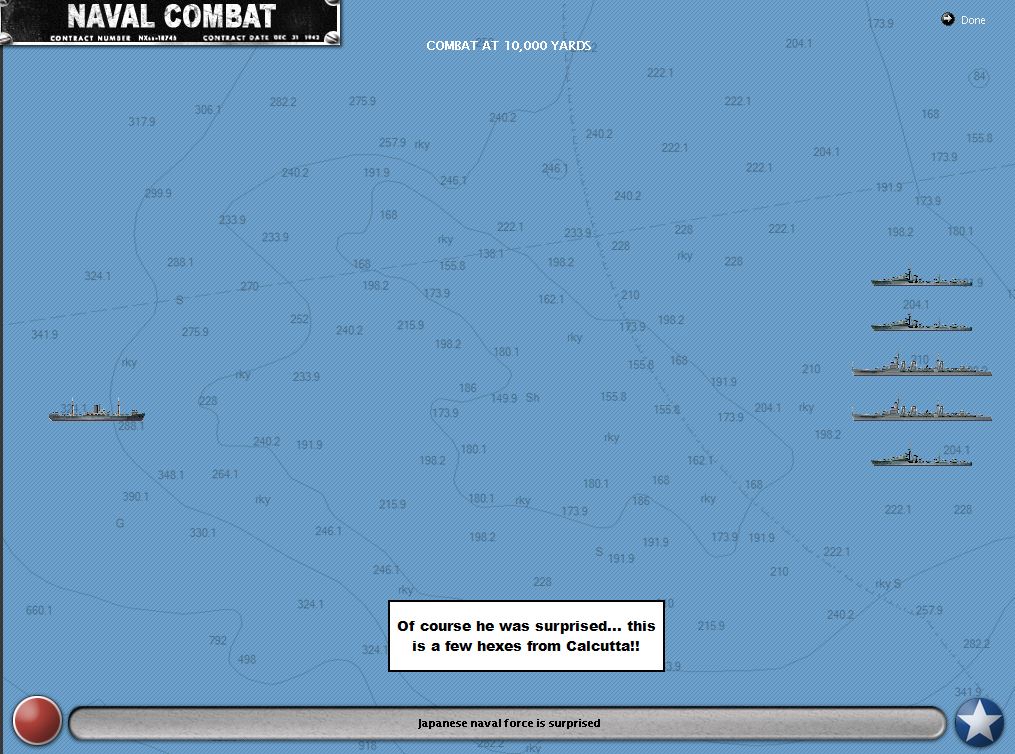Click the Naval Combat title plaque
This screenshot has width=1015, height=754.
click(x=171, y=23)
